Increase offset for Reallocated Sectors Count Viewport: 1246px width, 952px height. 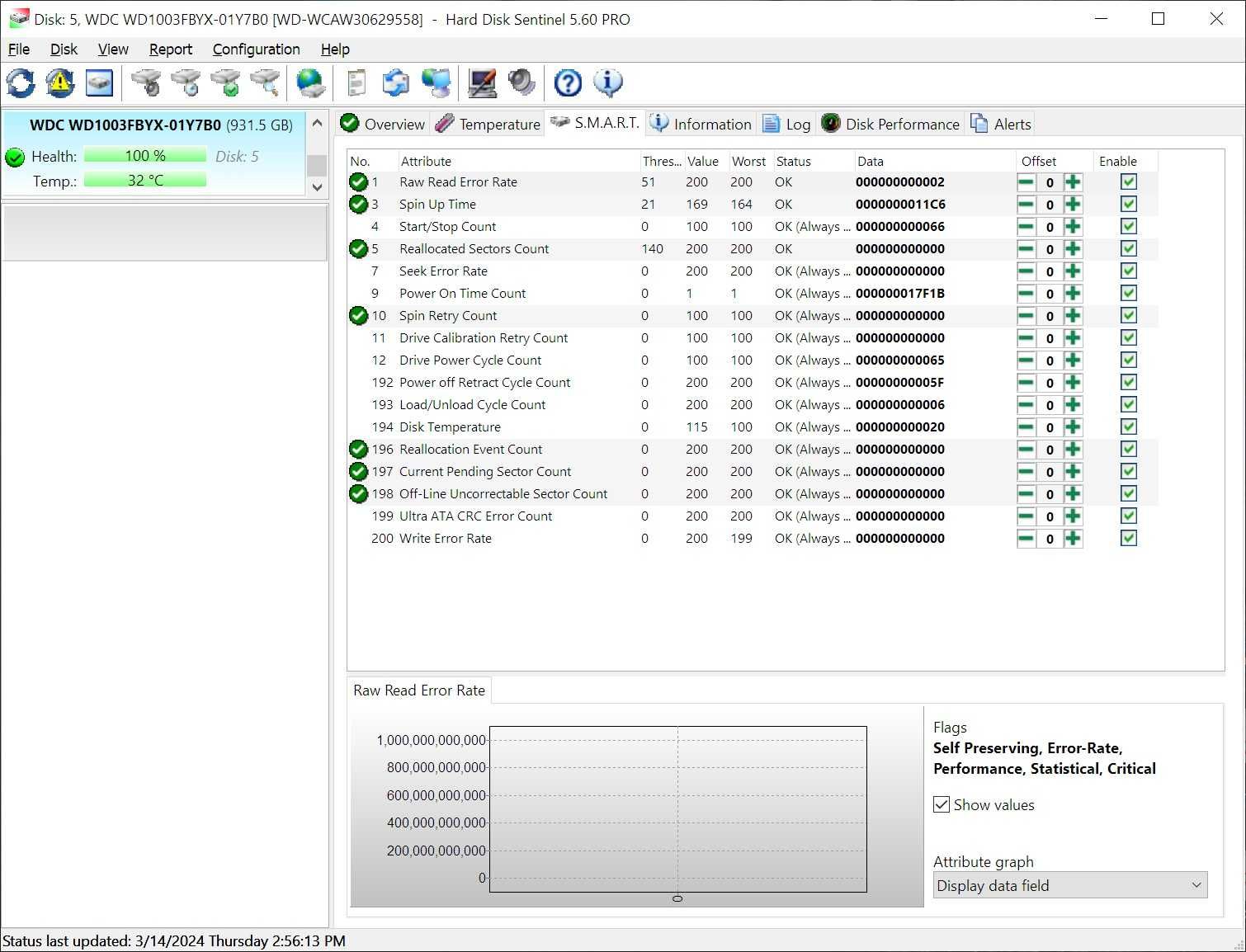click(1073, 249)
